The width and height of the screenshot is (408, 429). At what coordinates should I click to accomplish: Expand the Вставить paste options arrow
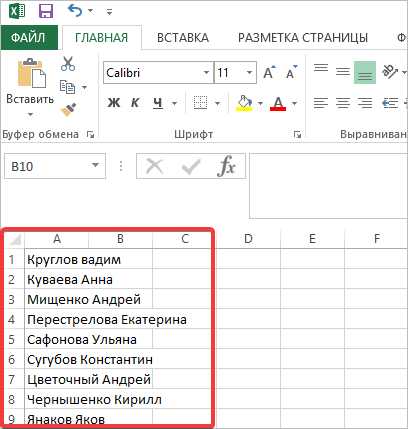pos(30,115)
